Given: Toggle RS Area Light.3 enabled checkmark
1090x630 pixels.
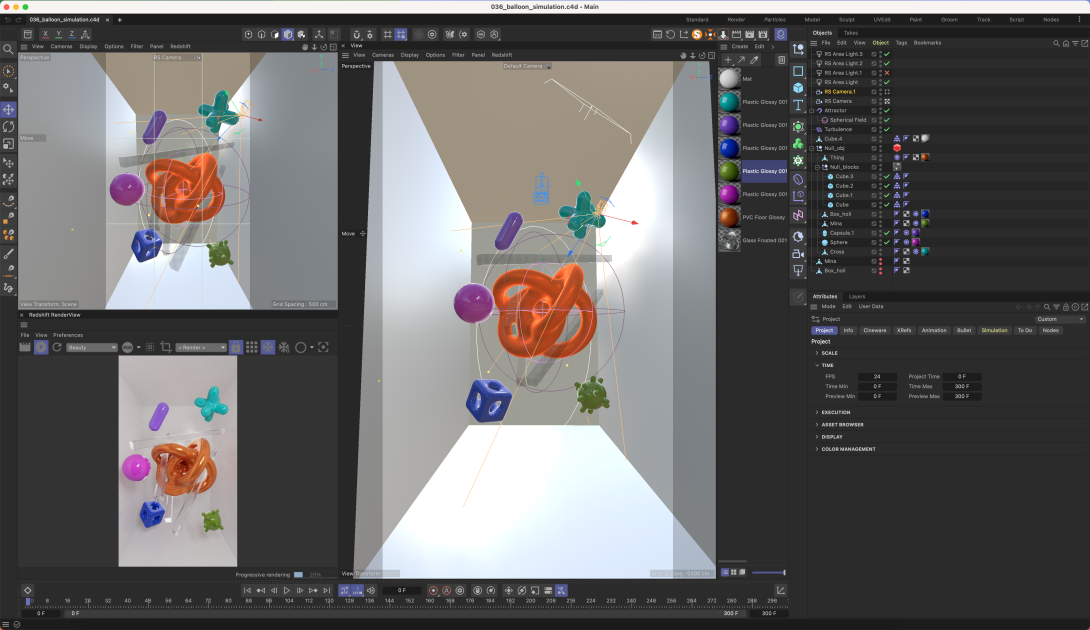Looking at the screenshot, I should tap(887, 54).
